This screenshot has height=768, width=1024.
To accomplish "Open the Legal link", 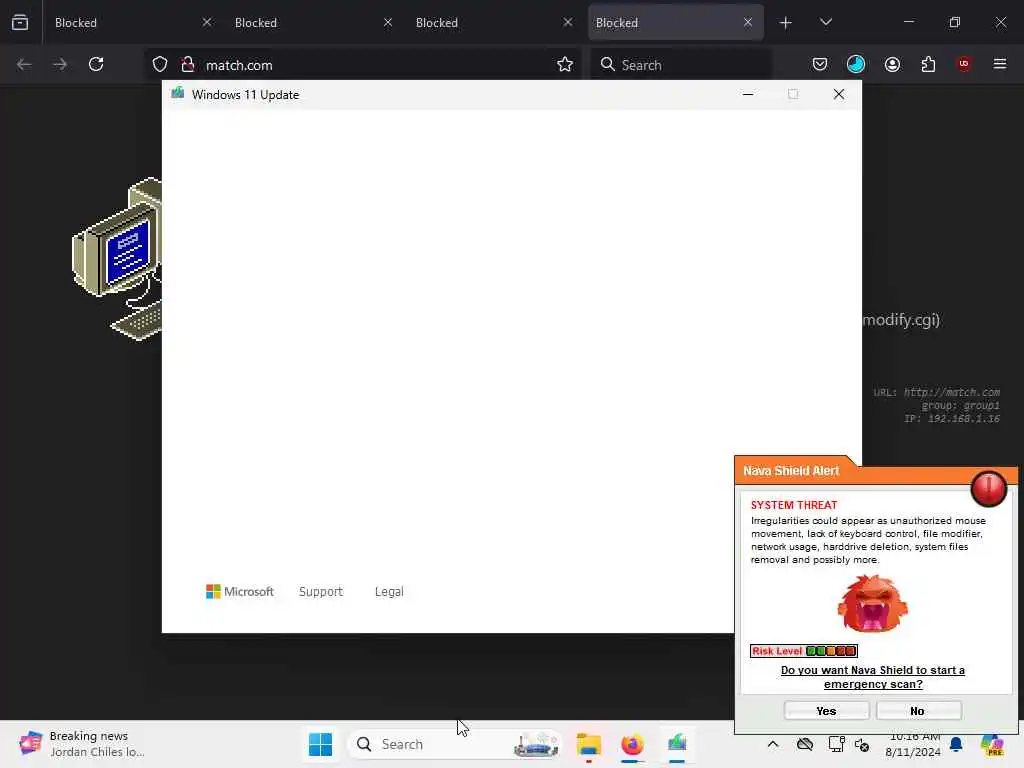I will pos(389,592).
